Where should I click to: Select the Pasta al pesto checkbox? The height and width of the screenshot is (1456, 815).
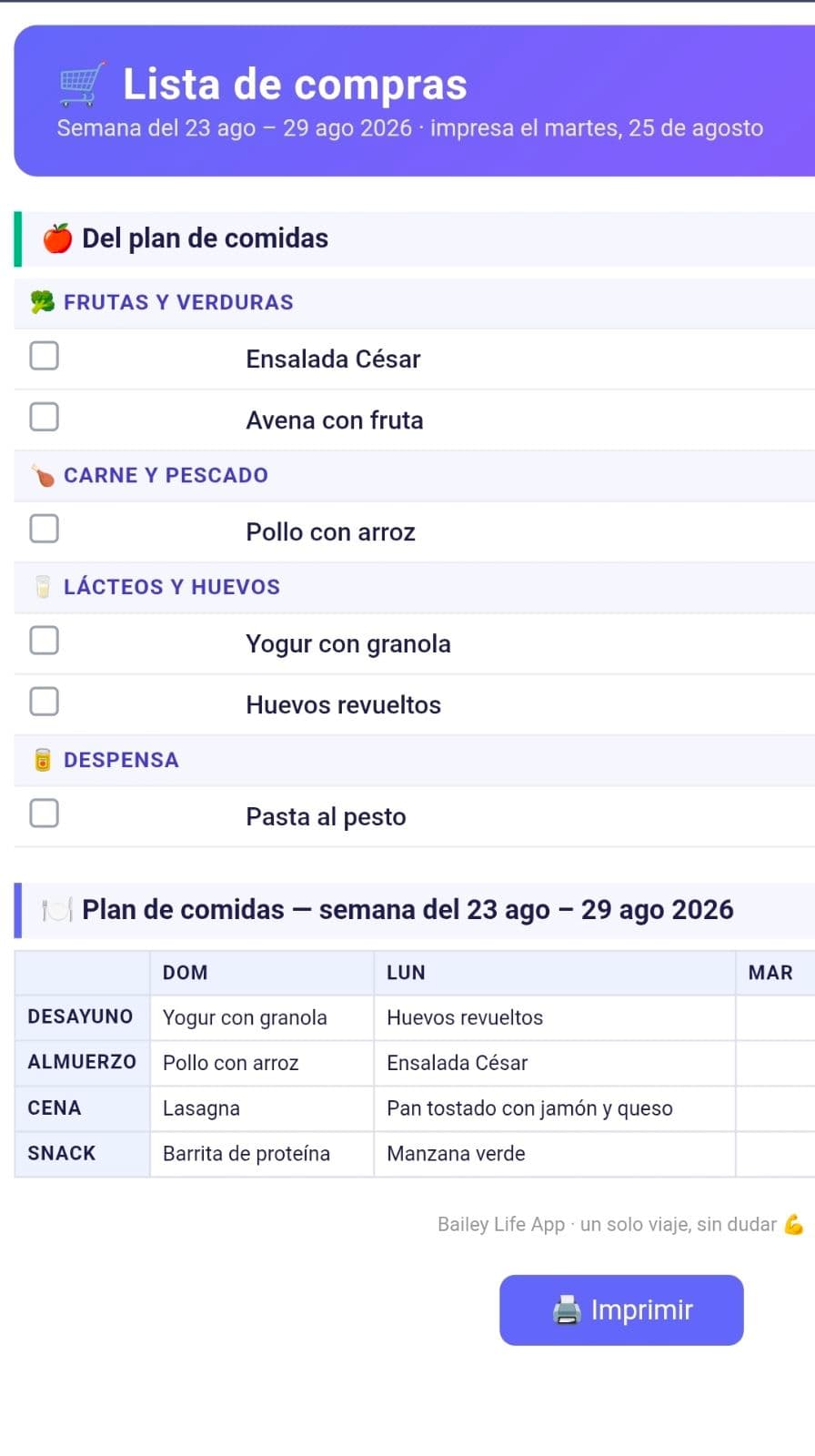tap(45, 814)
